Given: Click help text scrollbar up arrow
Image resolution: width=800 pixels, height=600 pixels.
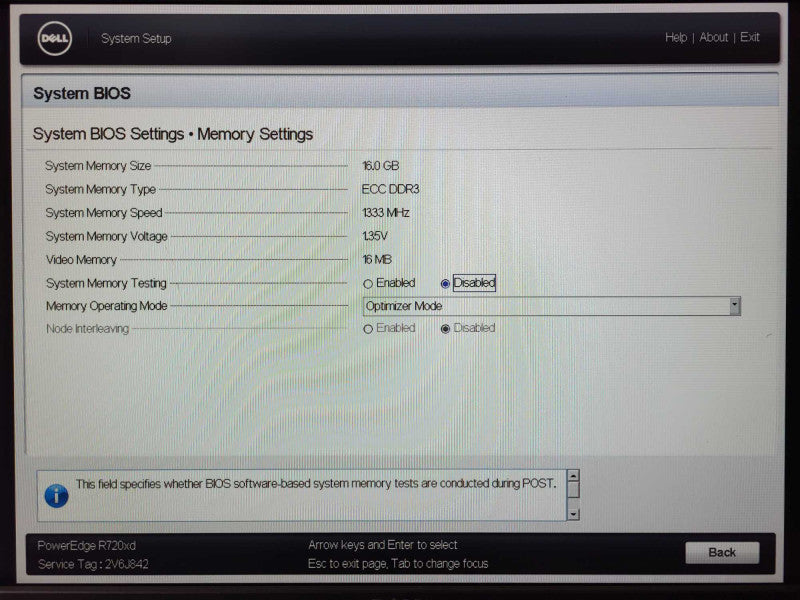Looking at the screenshot, I should (x=573, y=476).
